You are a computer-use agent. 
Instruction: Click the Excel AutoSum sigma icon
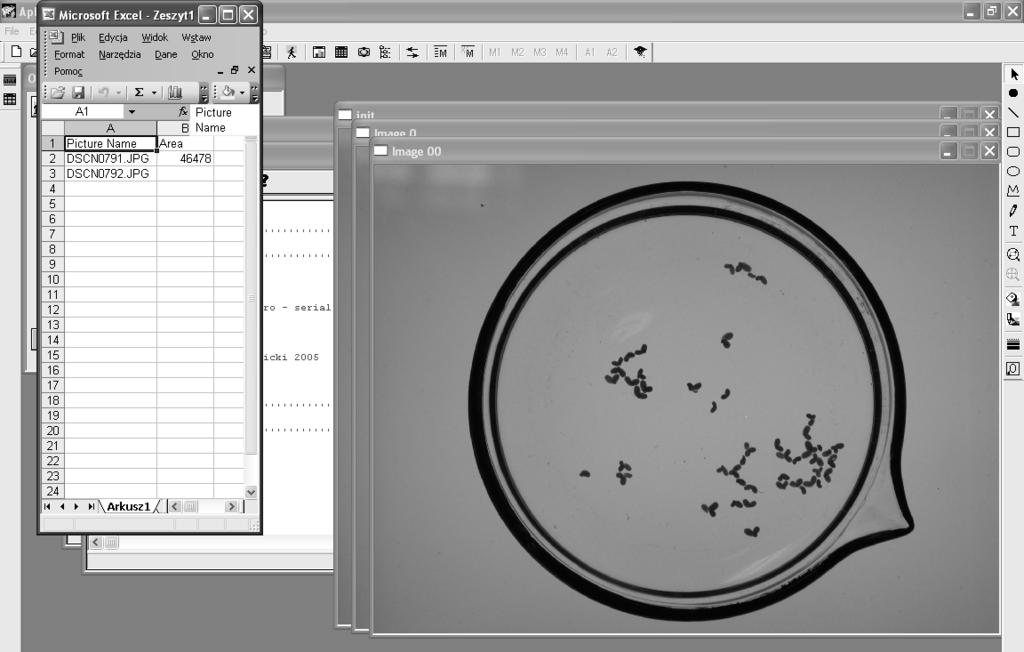click(139, 93)
